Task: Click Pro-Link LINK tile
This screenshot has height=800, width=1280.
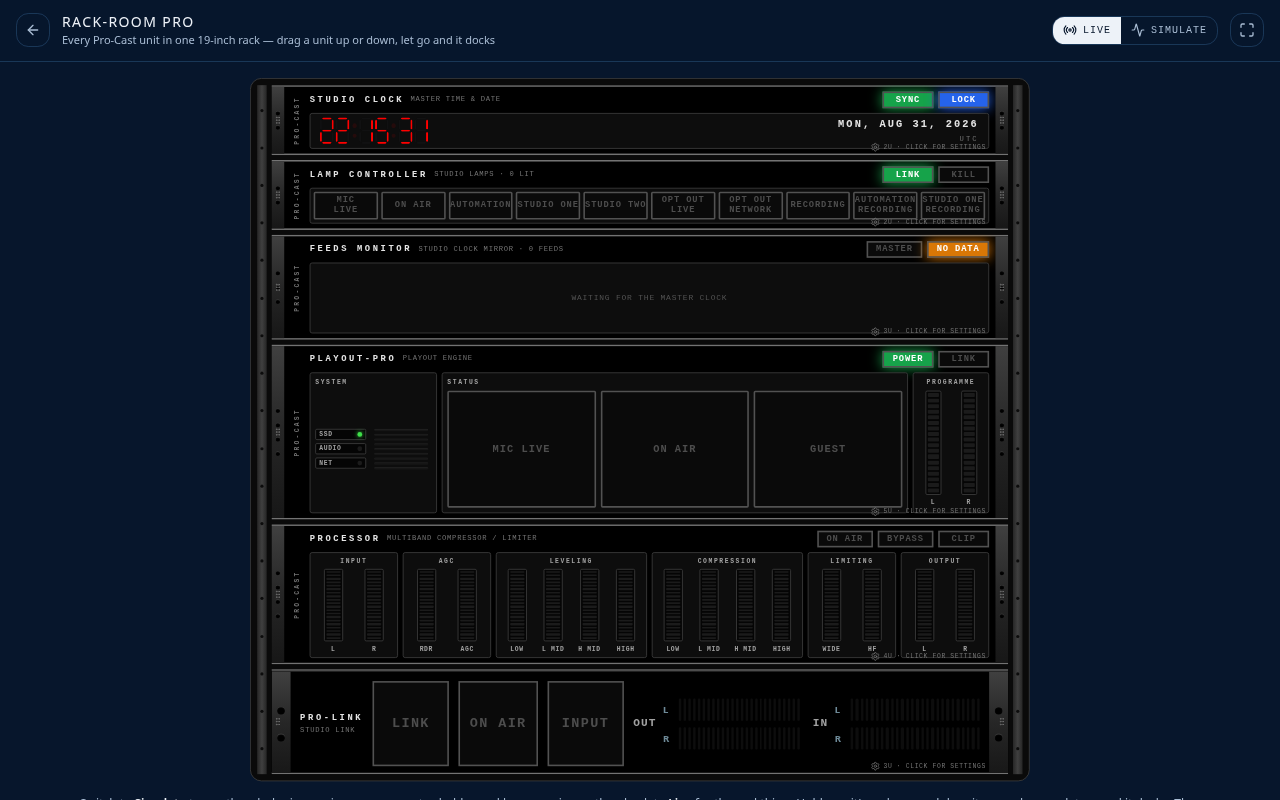Action: tap(411, 723)
